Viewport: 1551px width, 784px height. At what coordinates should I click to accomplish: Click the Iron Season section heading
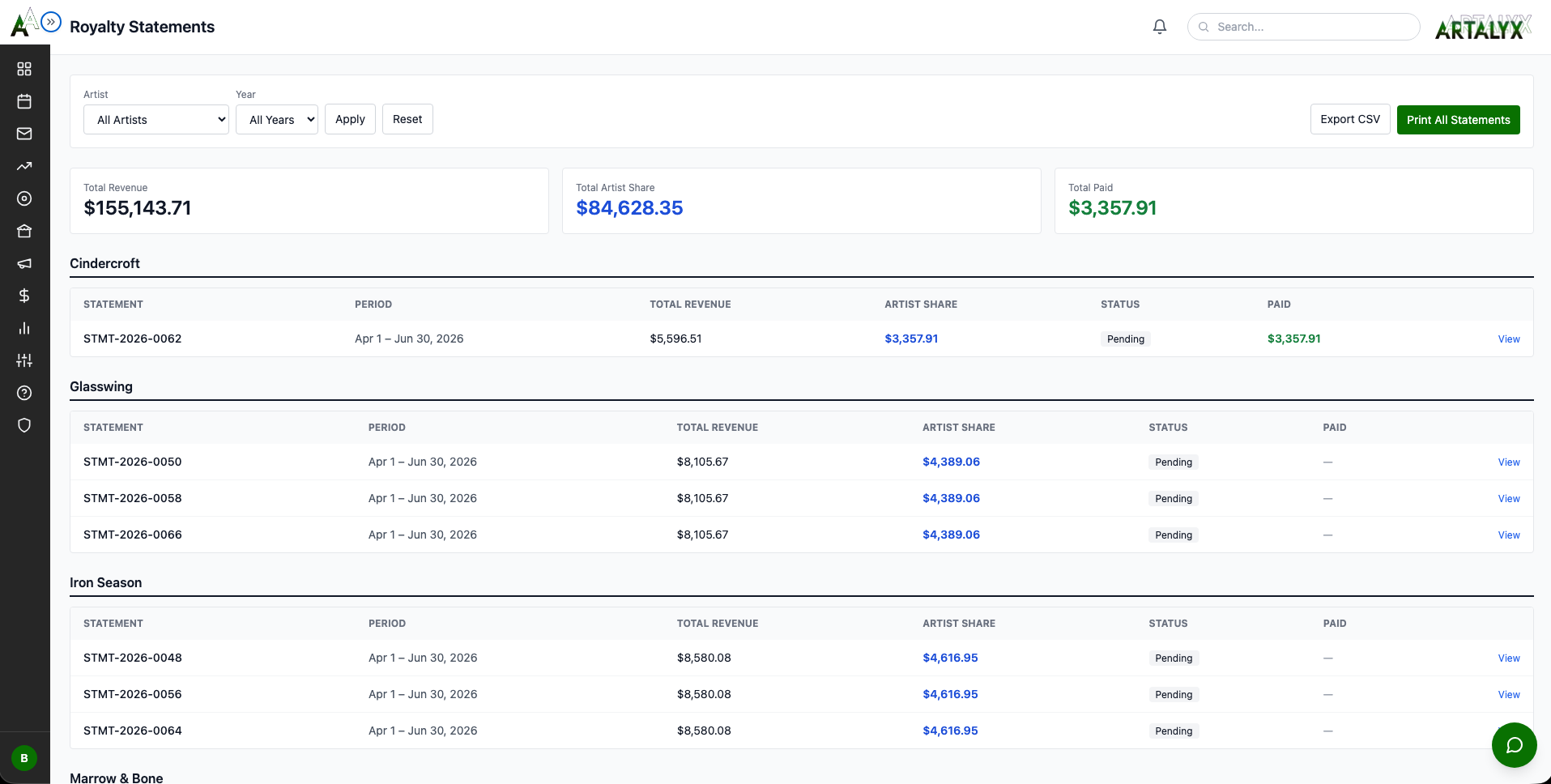105,582
